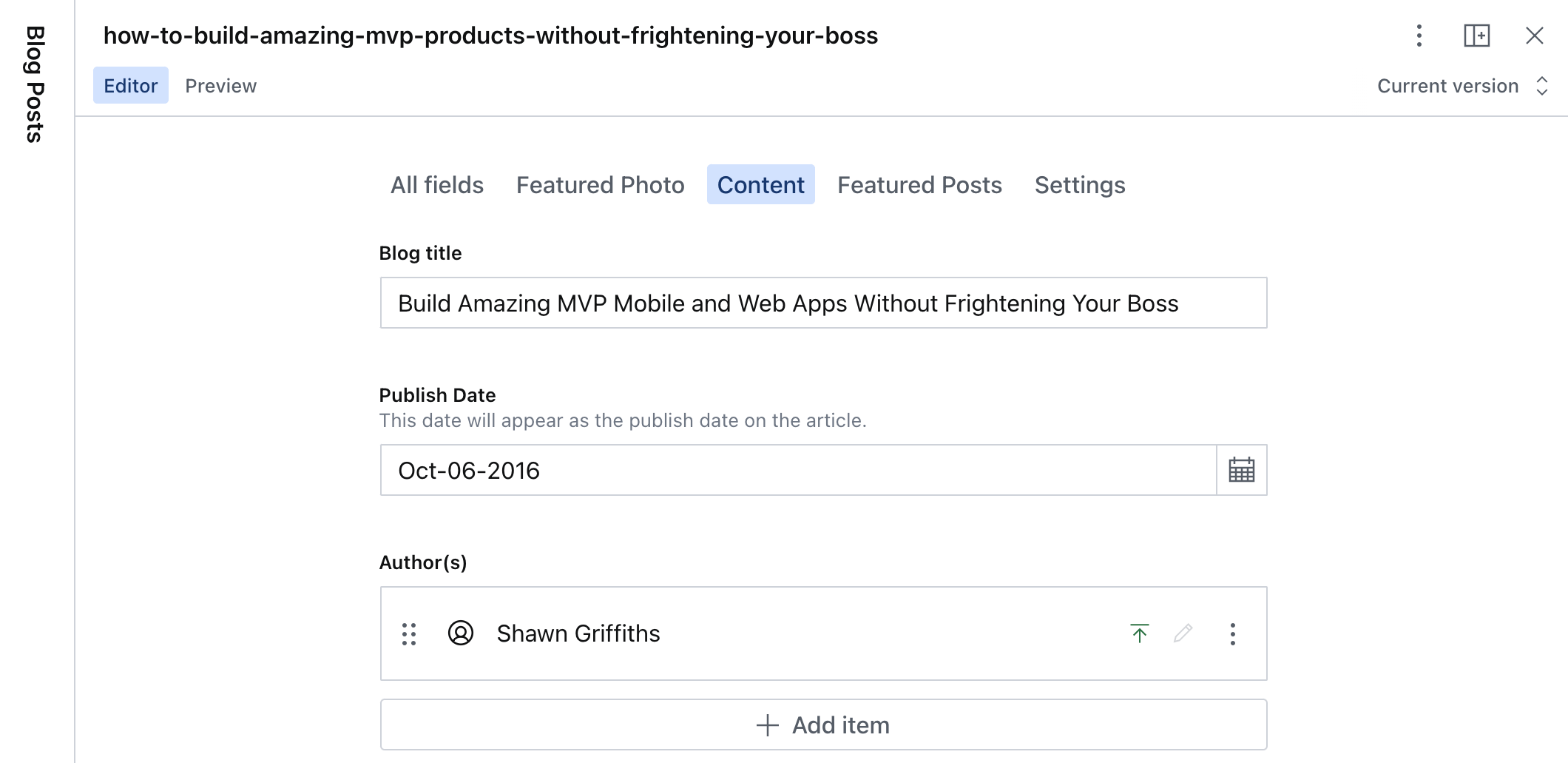Switch to the Preview view
1568x763 pixels.
coord(220,86)
